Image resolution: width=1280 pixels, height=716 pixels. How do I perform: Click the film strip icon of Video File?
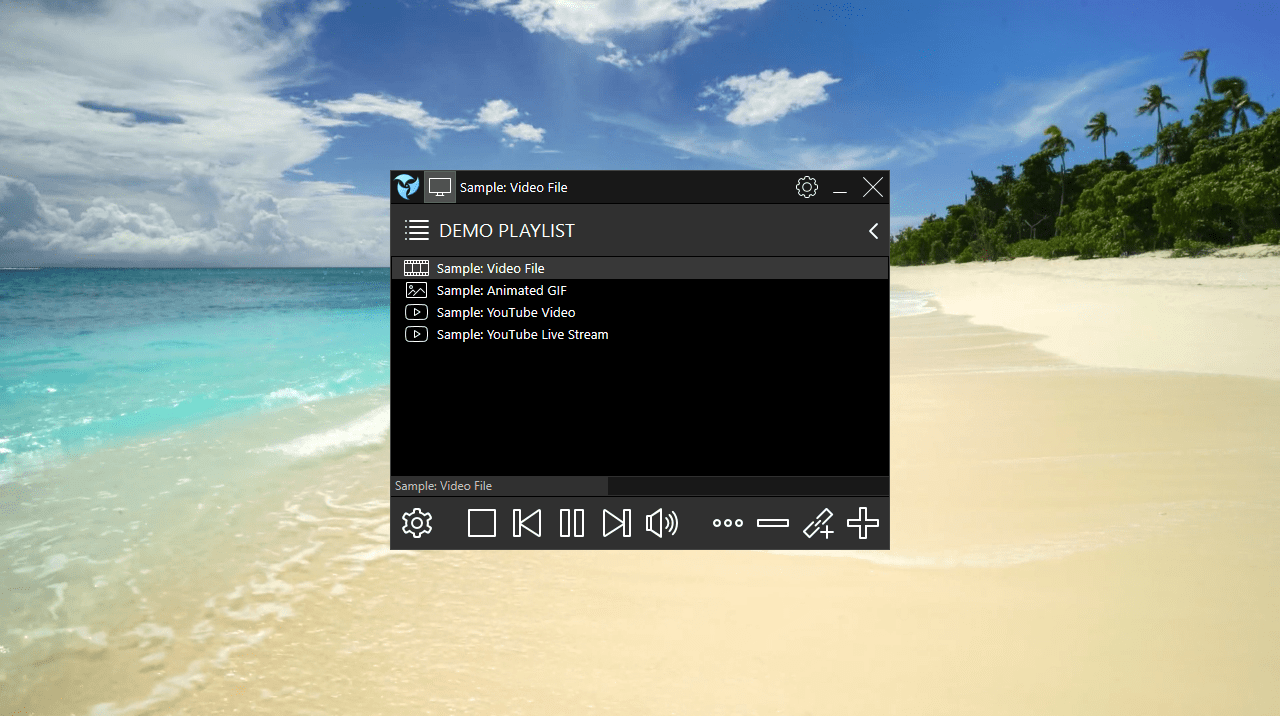[416, 268]
